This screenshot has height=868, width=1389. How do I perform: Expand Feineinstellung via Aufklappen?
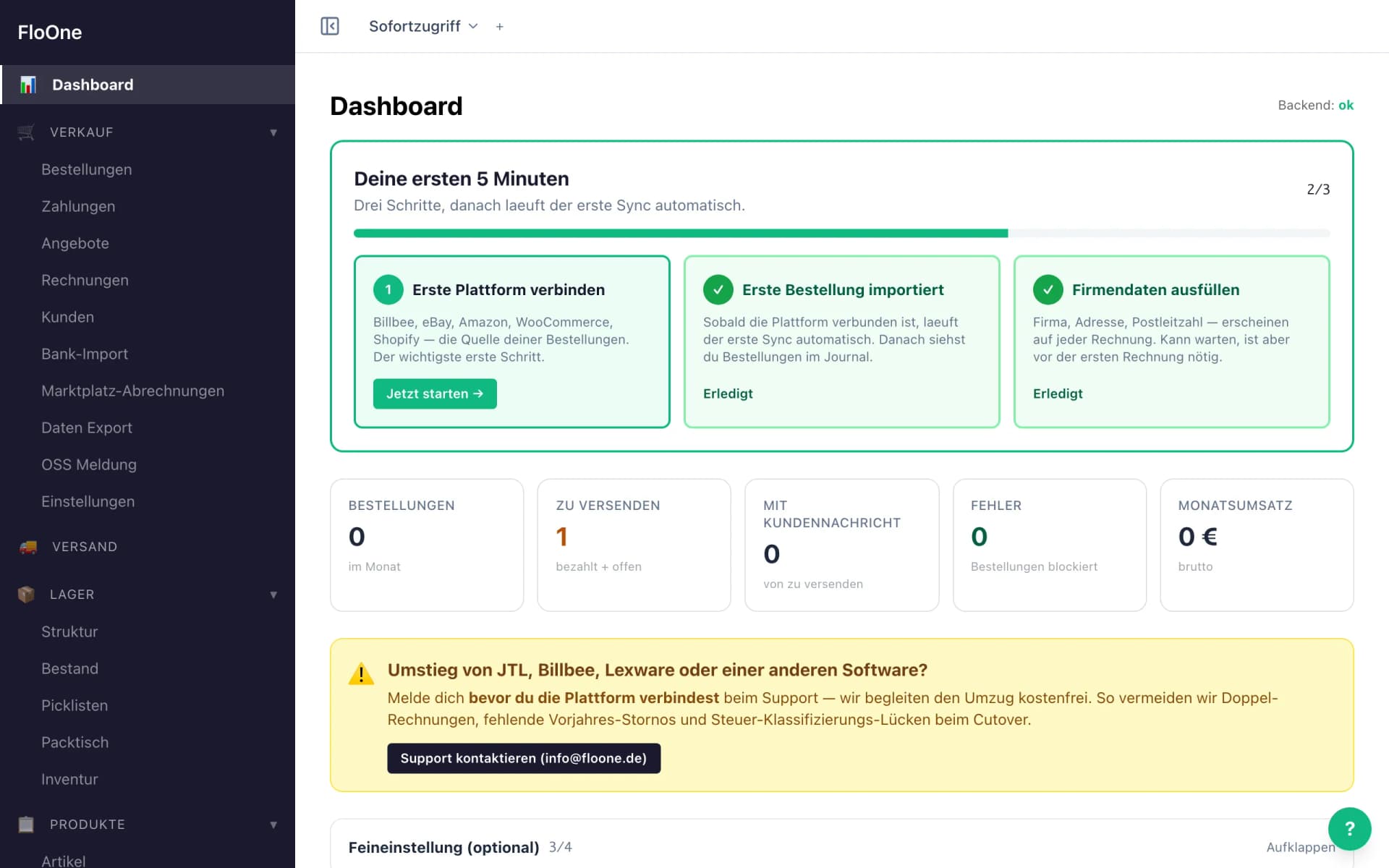click(x=1300, y=847)
